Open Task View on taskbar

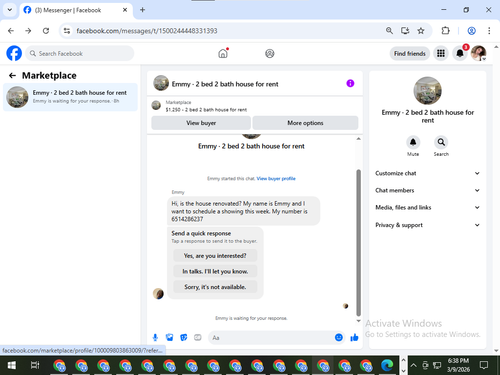[35, 365]
